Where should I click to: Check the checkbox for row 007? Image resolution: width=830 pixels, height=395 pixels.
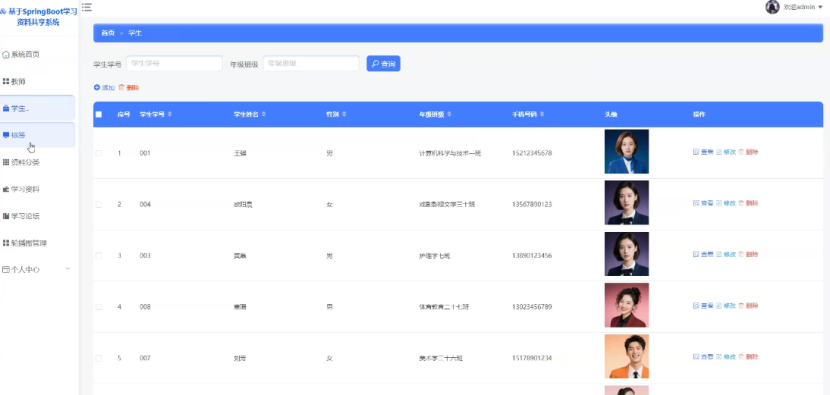pyautogui.click(x=98, y=358)
